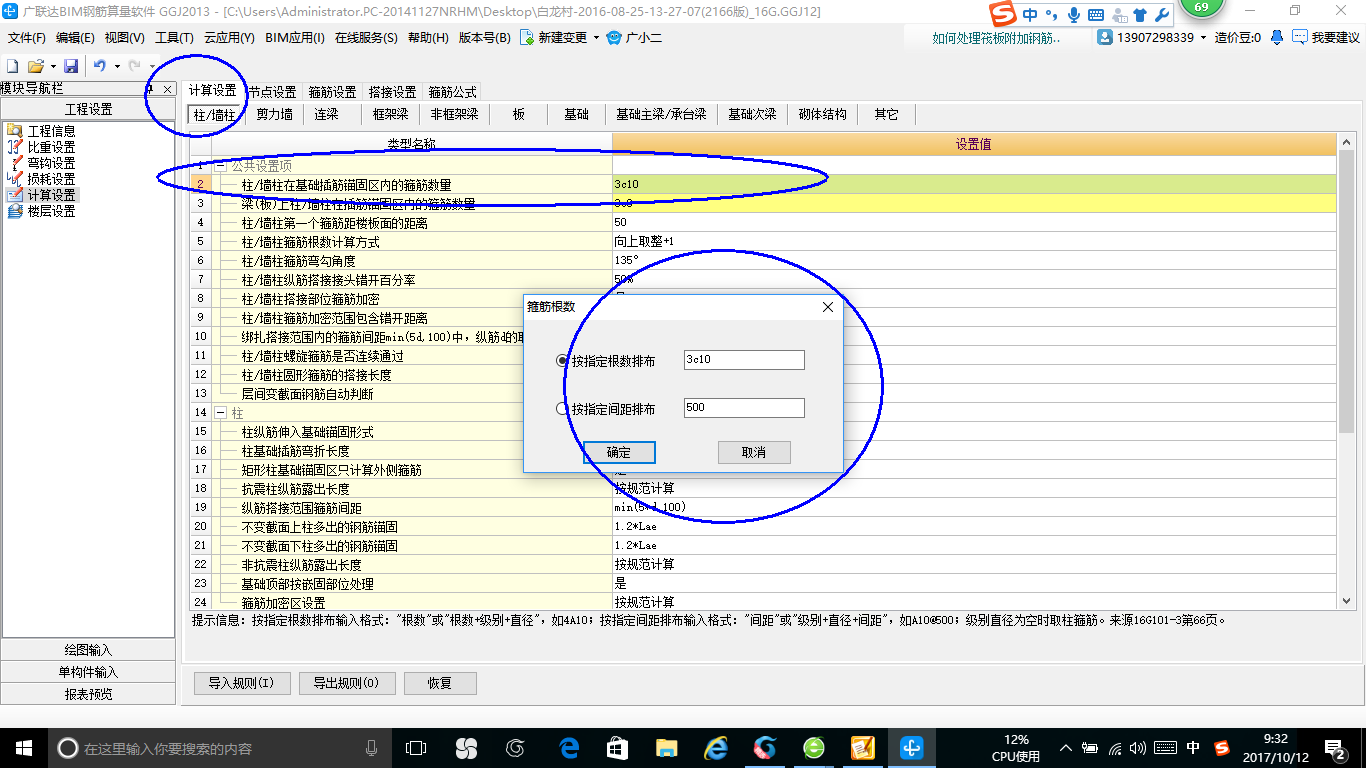The image size is (1366, 768).
Task: Open the 绘图输入 navigation section
Action: pyautogui.click(x=88, y=650)
